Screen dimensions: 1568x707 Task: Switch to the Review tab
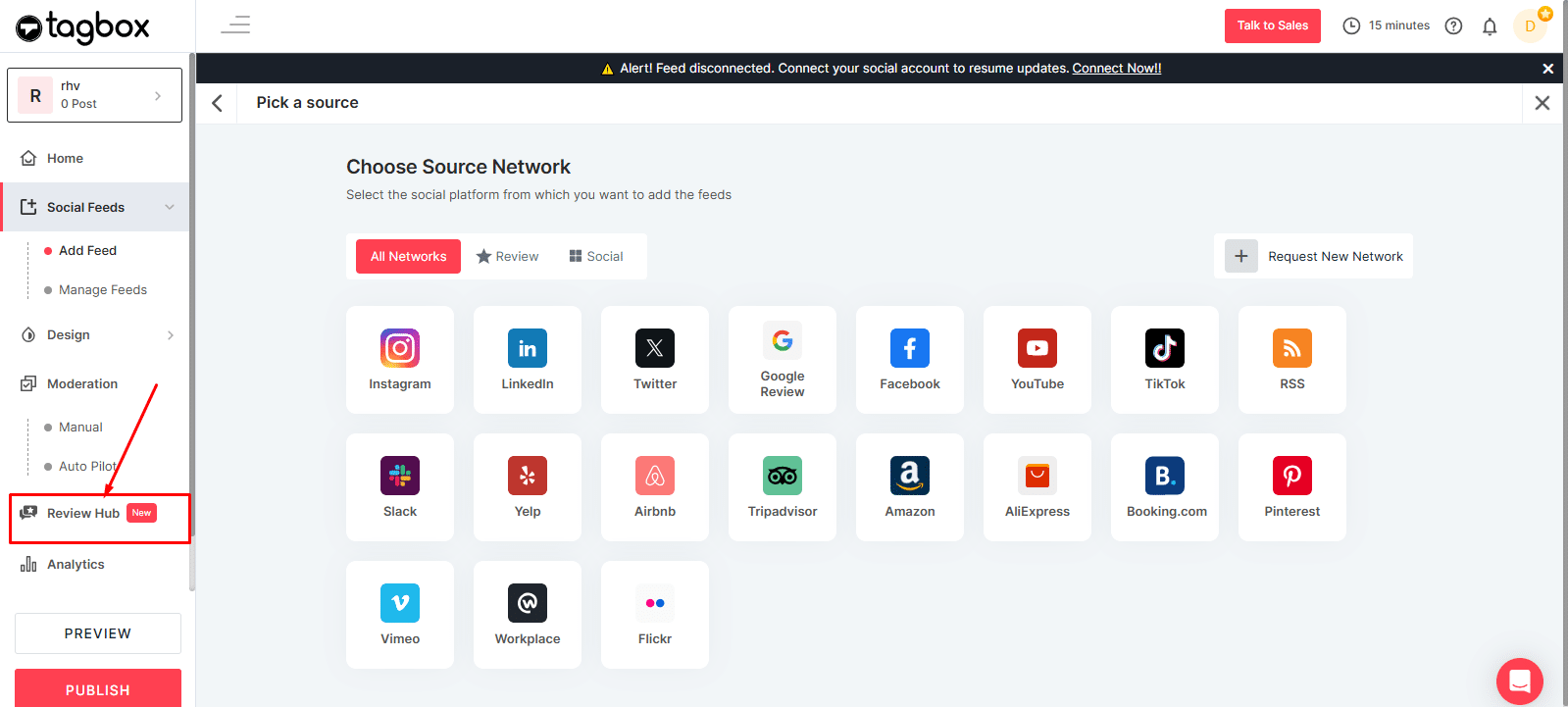(507, 256)
